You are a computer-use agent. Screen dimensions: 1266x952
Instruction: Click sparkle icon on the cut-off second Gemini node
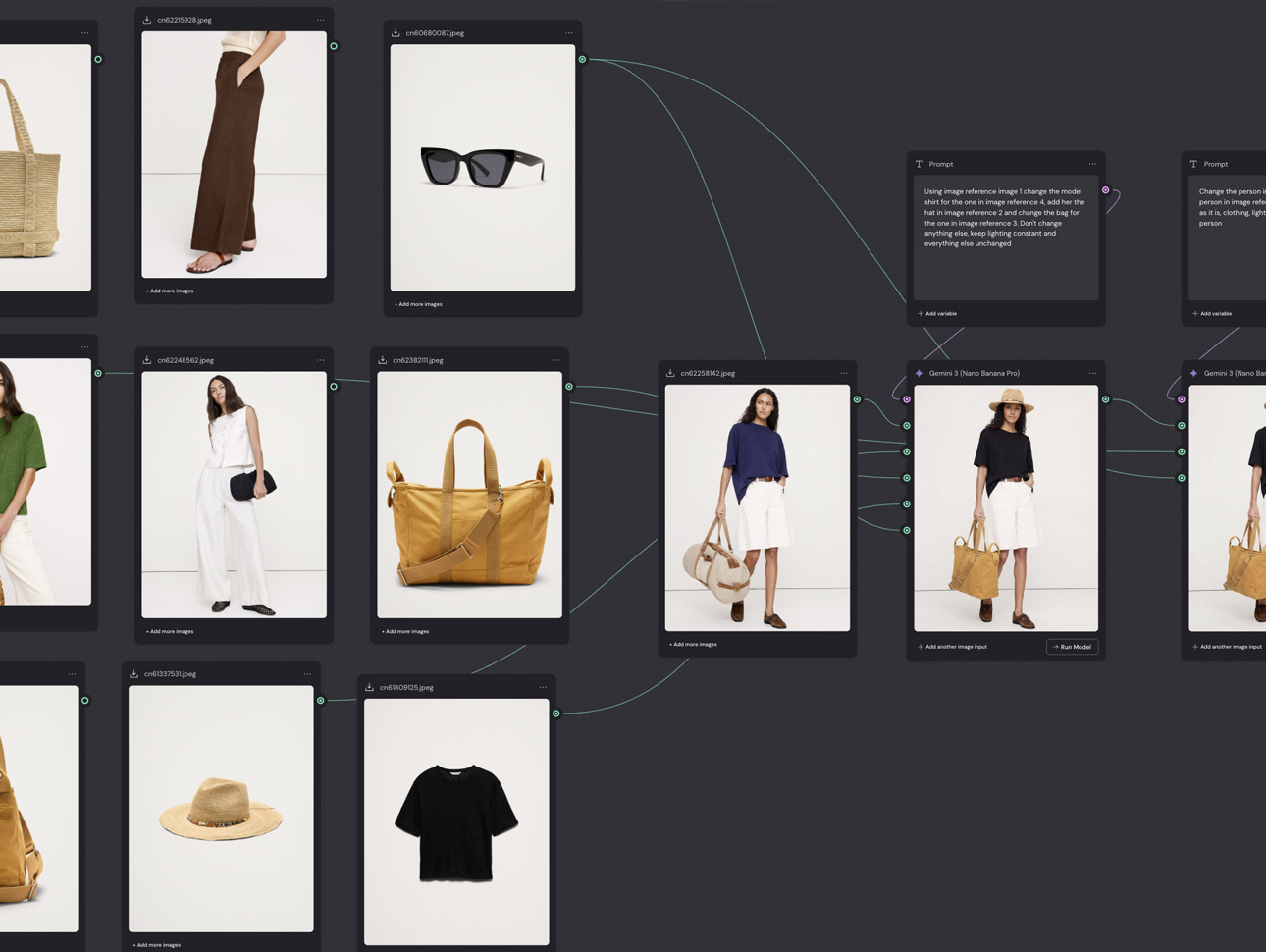(1194, 373)
